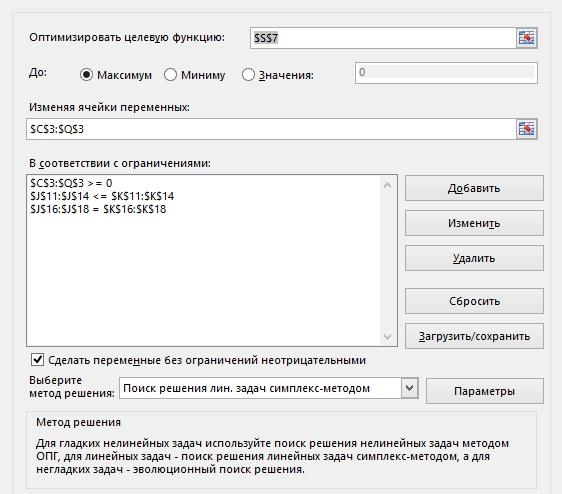Select the Миниму radio button
The height and width of the screenshot is (494, 562).
170,75
